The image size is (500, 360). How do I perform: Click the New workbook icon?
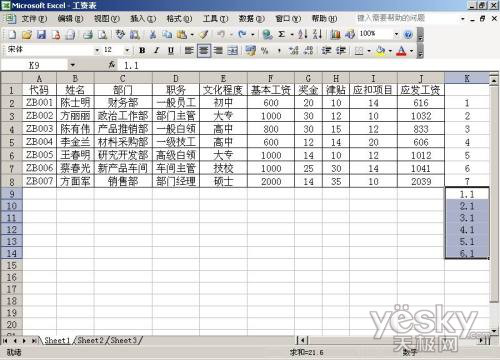pyautogui.click(x=12, y=34)
